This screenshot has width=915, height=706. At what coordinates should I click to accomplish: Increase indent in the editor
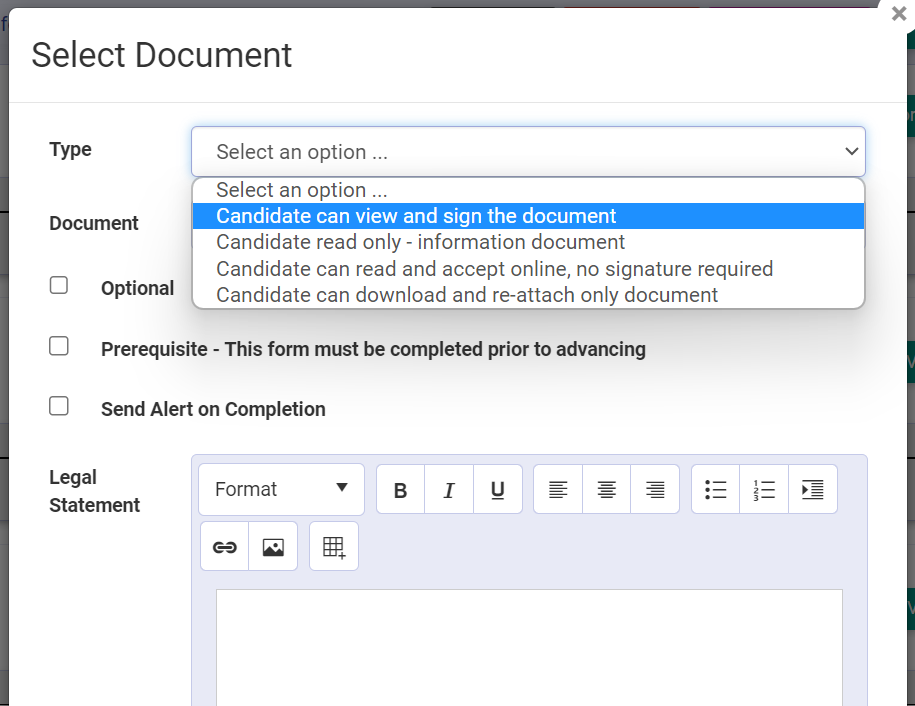click(x=813, y=490)
